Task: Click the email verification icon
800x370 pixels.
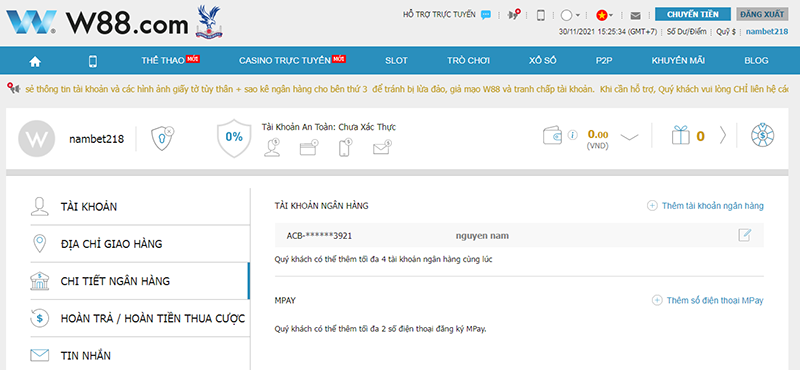Action: pyautogui.click(x=381, y=147)
